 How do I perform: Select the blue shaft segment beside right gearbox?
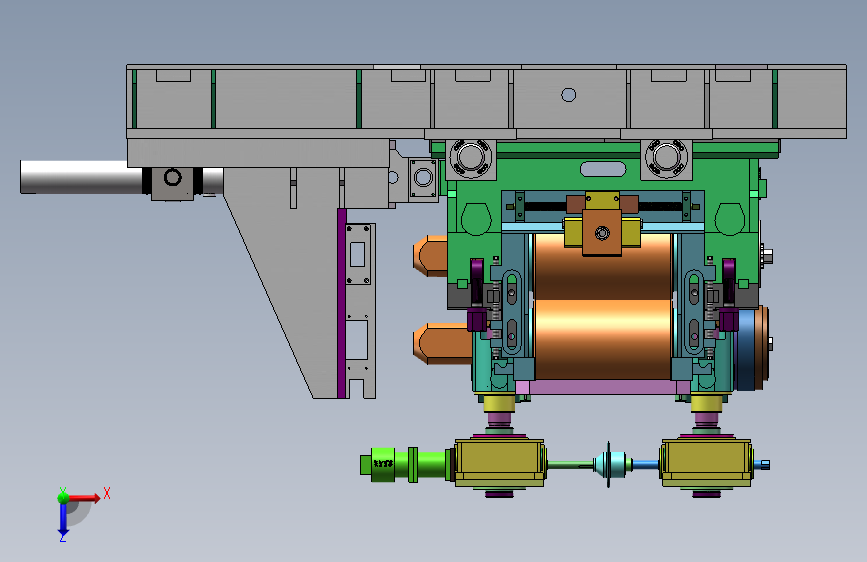point(645,465)
